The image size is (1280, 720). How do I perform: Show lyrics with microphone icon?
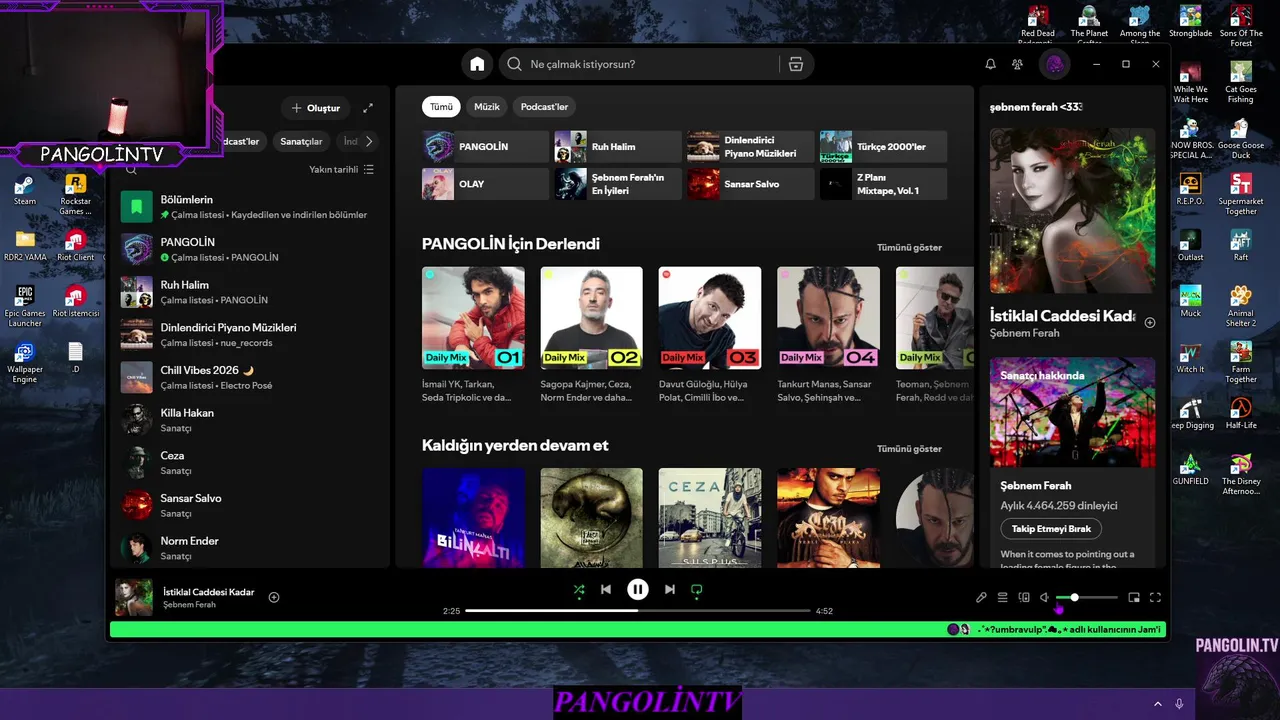click(981, 597)
